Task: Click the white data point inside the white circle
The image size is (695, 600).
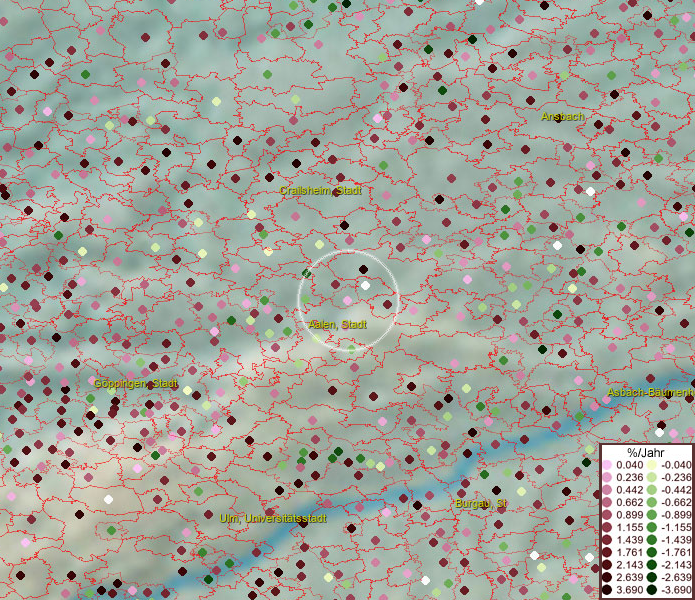Action: [x=365, y=285]
